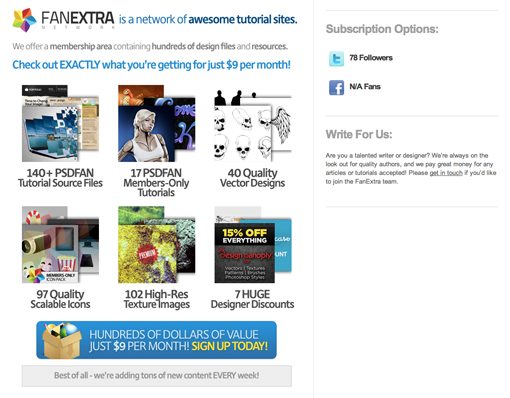Viewport: 510px width, 398px height.
Task: Click the 'adding new content EVERY week' bar
Action: coord(157,376)
